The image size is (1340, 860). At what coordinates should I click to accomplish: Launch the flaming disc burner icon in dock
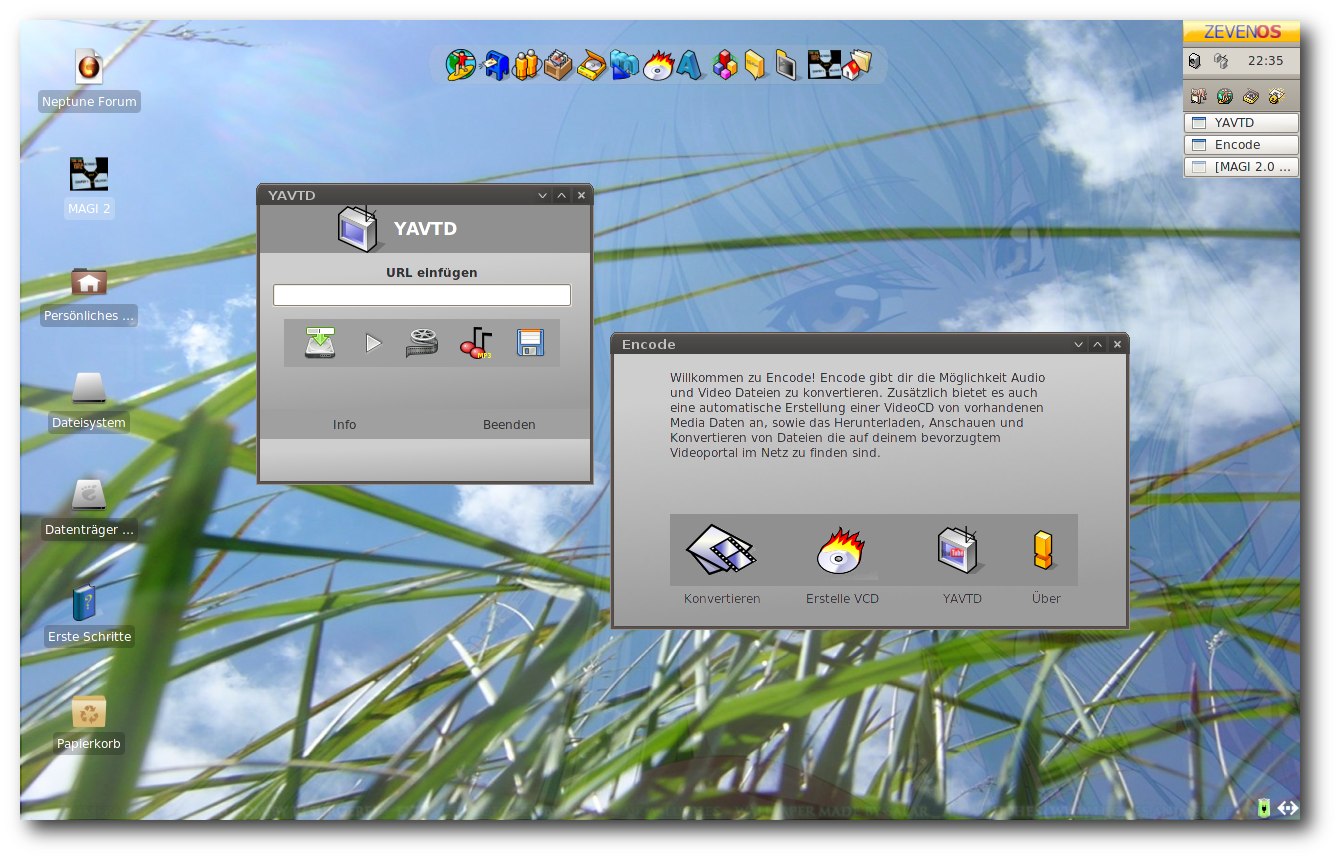click(x=658, y=65)
